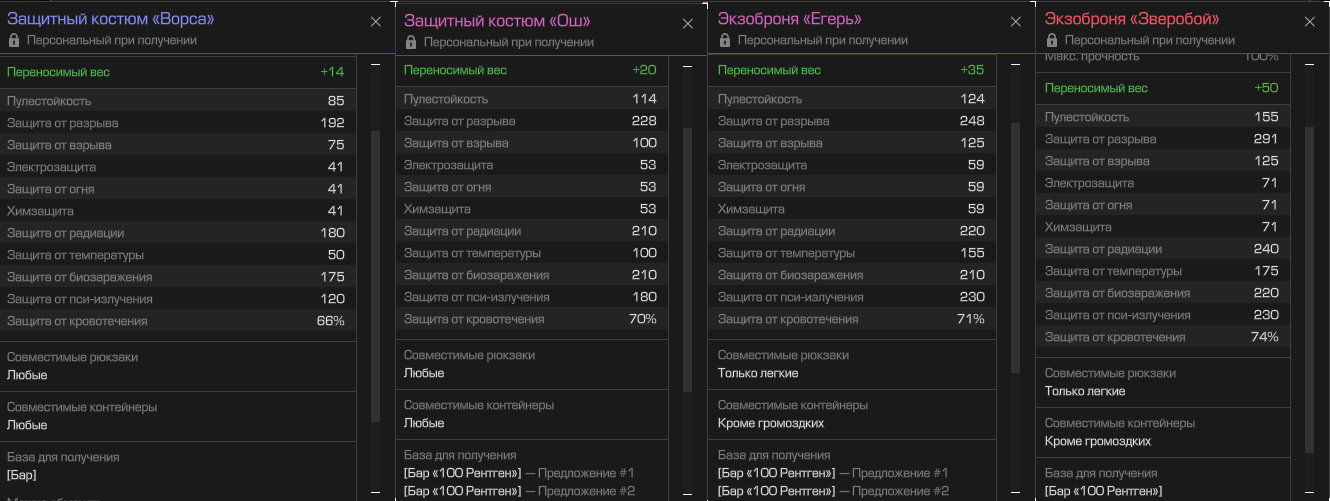This screenshot has height=501, width=1330.
Task: Close the «Зверобой» exoarmor tooltip
Action: pos(1310,22)
